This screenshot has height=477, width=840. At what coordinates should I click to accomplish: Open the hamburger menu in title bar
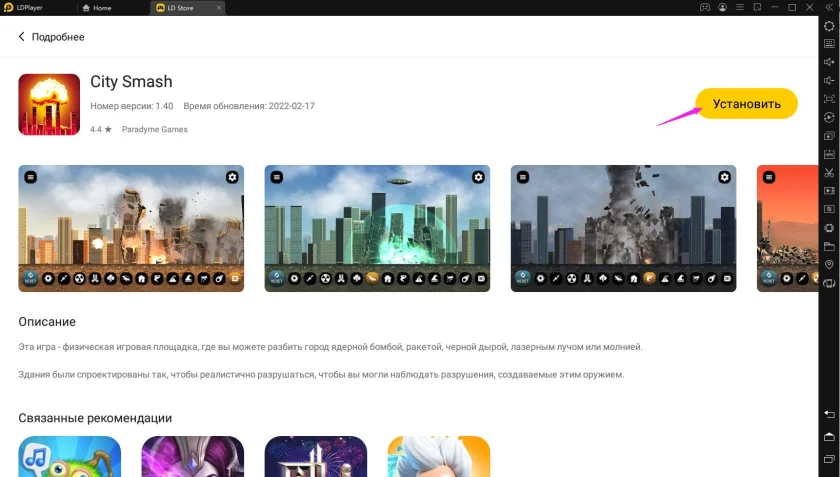(740, 8)
